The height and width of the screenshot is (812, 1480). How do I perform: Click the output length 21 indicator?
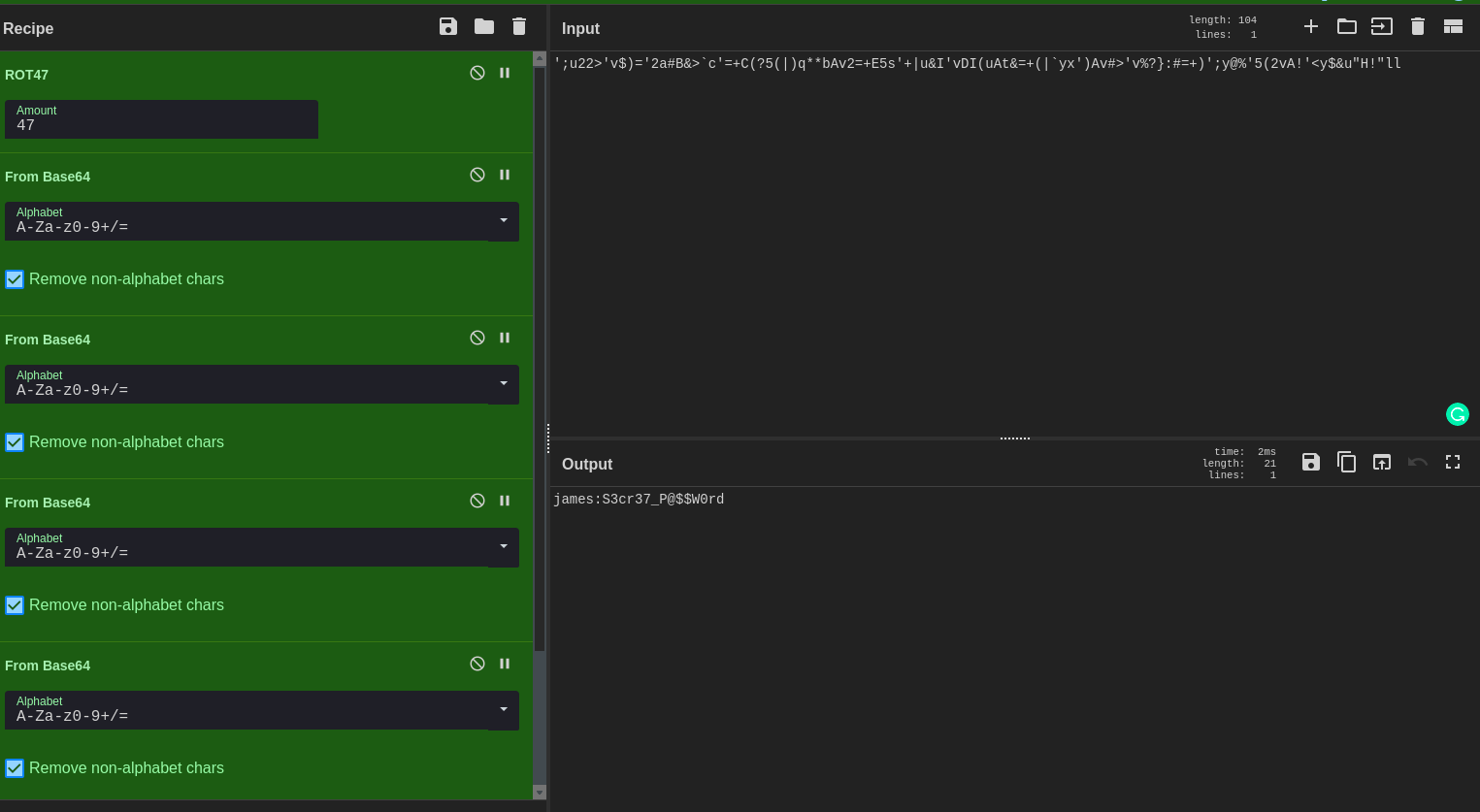1239,464
